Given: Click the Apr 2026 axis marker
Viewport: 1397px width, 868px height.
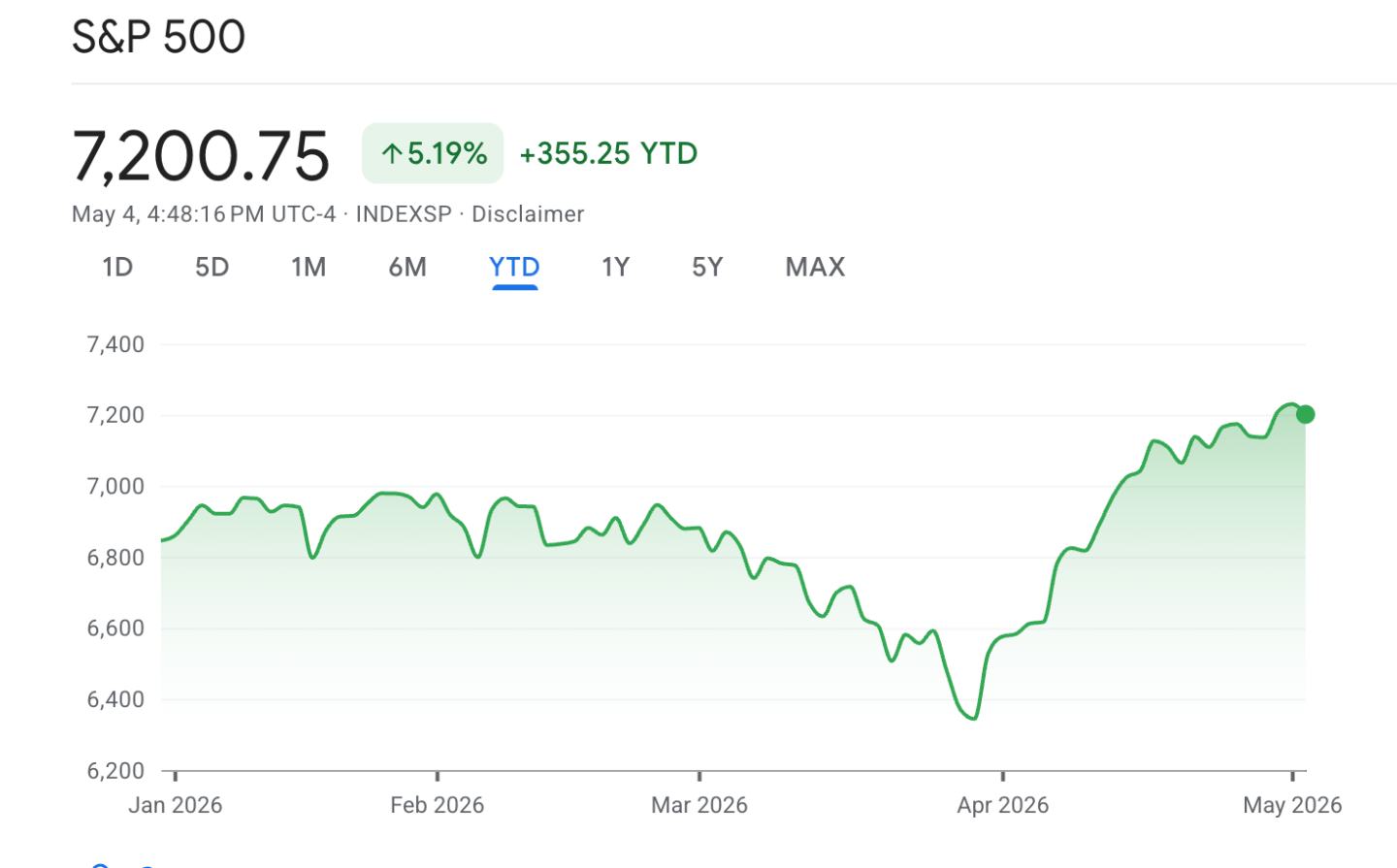Looking at the screenshot, I should 1003,805.
